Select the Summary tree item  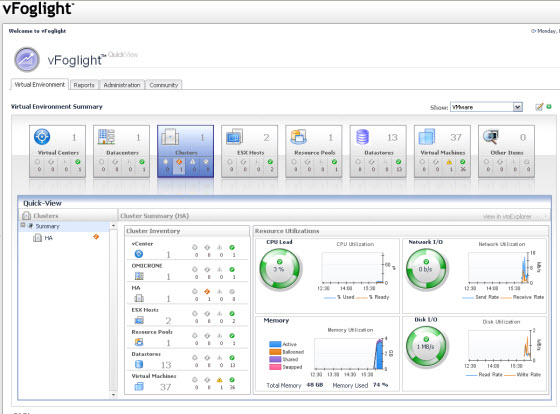pyautogui.click(x=48, y=226)
